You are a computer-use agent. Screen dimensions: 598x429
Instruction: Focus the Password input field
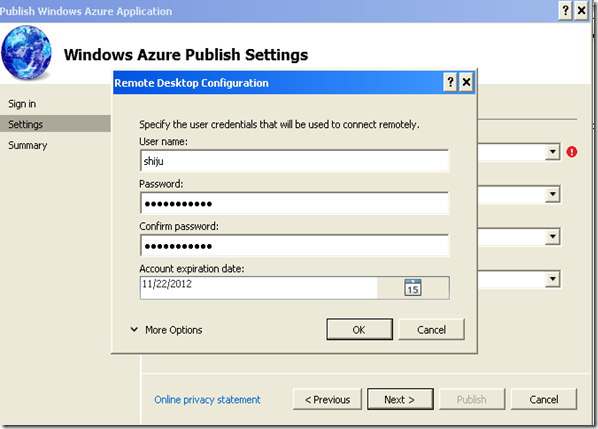(x=294, y=203)
